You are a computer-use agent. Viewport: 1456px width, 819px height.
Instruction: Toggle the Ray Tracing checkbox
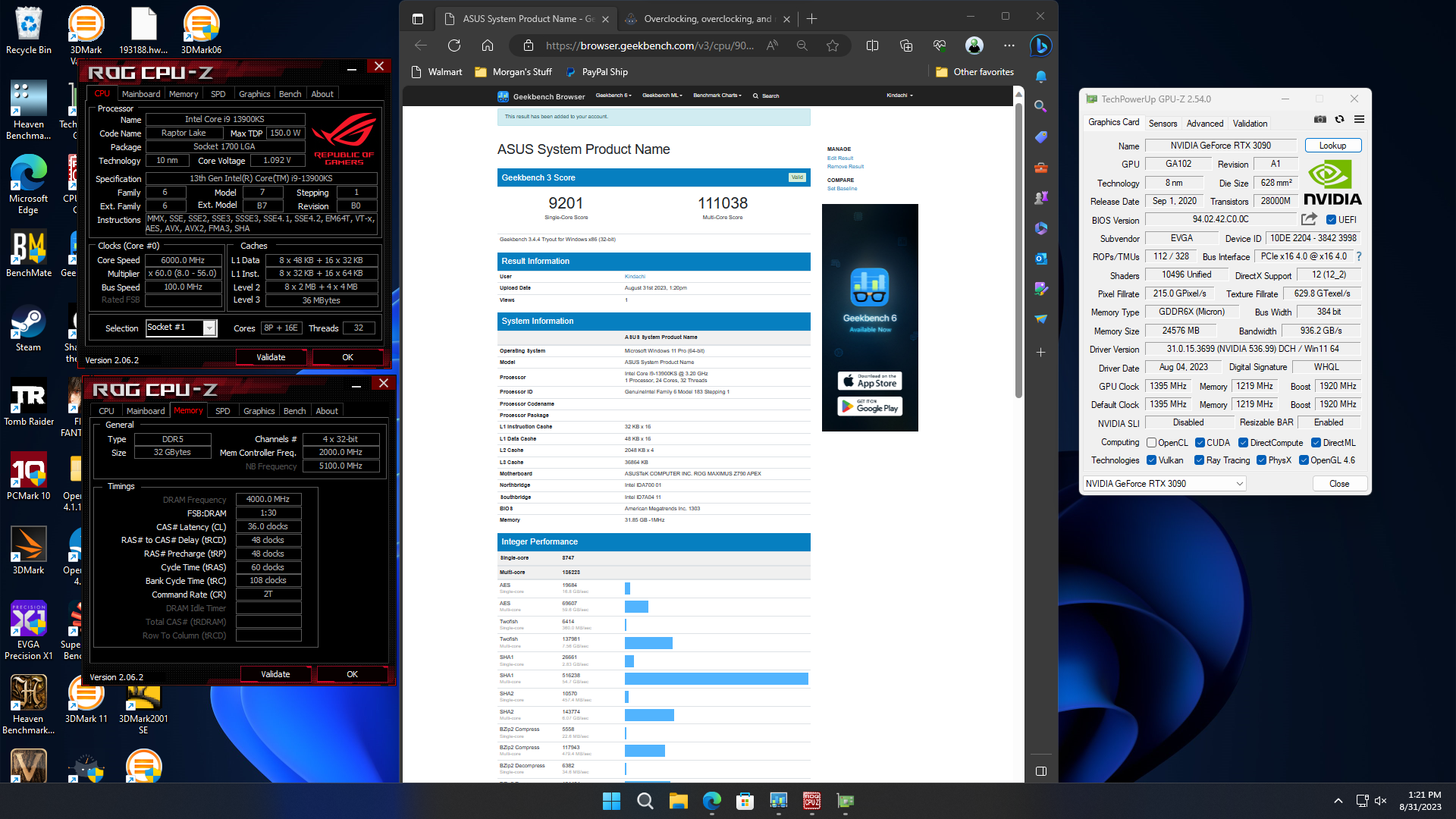click(x=1199, y=460)
